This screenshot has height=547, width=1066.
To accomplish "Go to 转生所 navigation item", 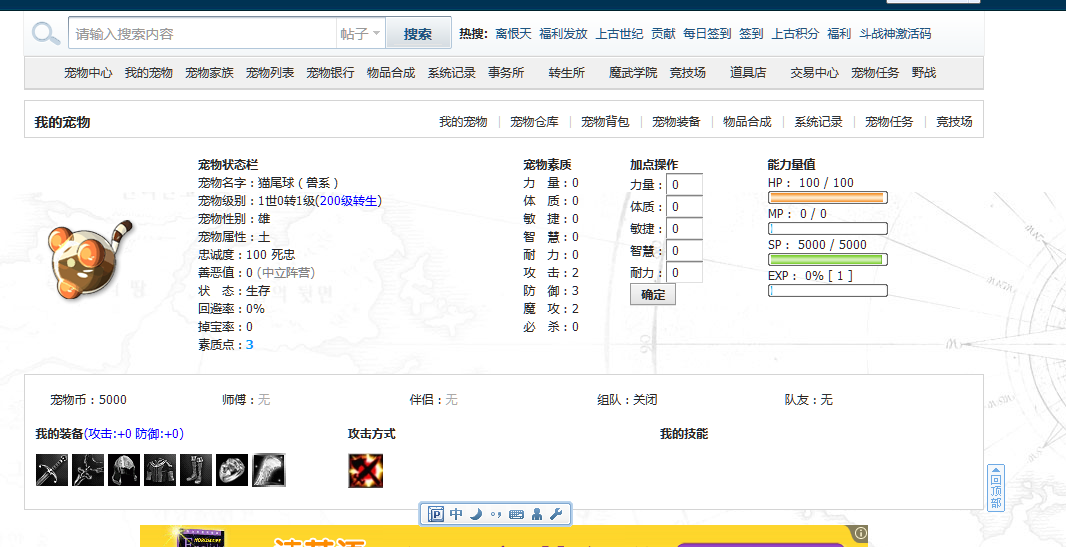I will [x=566, y=73].
